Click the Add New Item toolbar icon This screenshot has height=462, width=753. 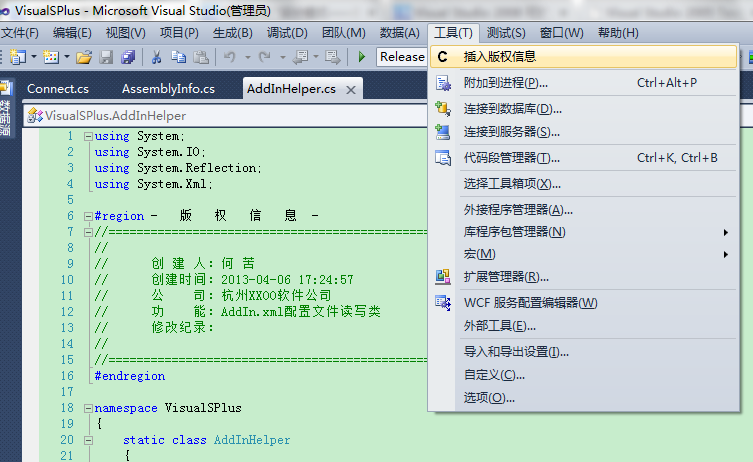51,57
